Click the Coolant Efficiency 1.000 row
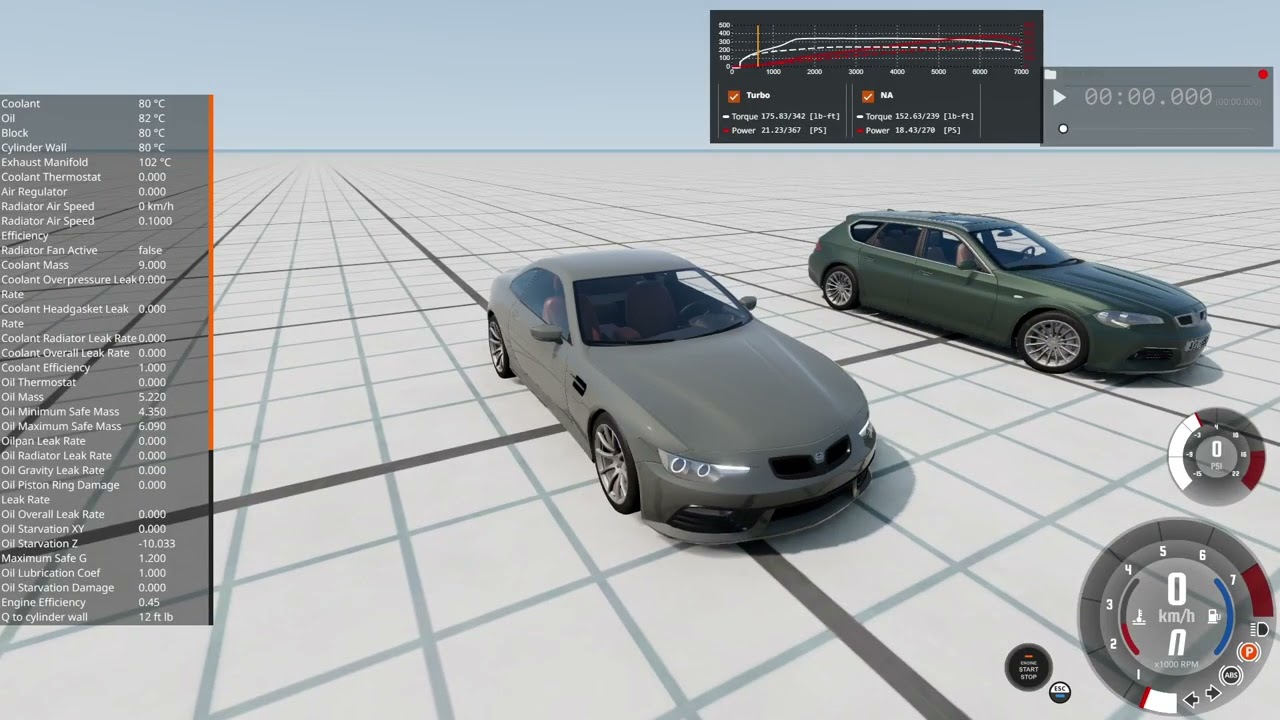The image size is (1280, 720). tap(105, 367)
